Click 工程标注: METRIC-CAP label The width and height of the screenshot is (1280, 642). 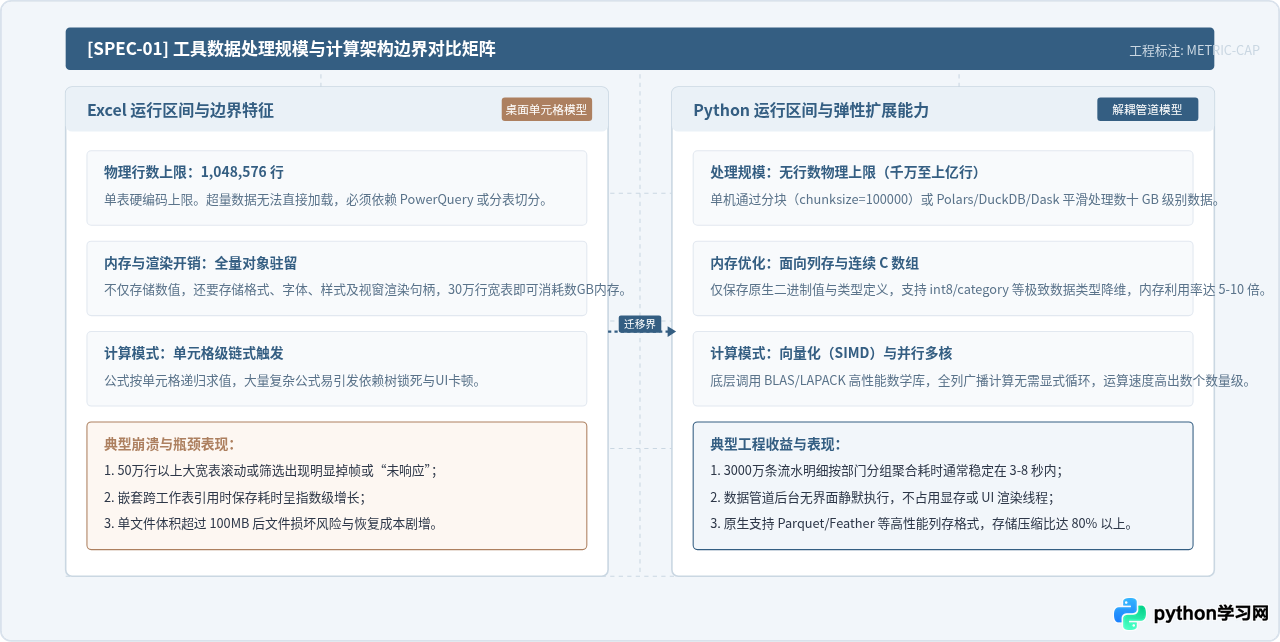[1194, 51]
